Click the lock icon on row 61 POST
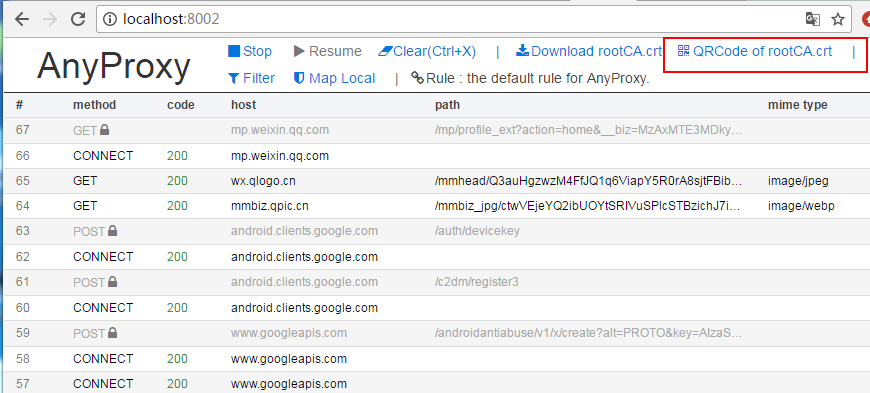Image resolution: width=870 pixels, height=393 pixels. [112, 282]
